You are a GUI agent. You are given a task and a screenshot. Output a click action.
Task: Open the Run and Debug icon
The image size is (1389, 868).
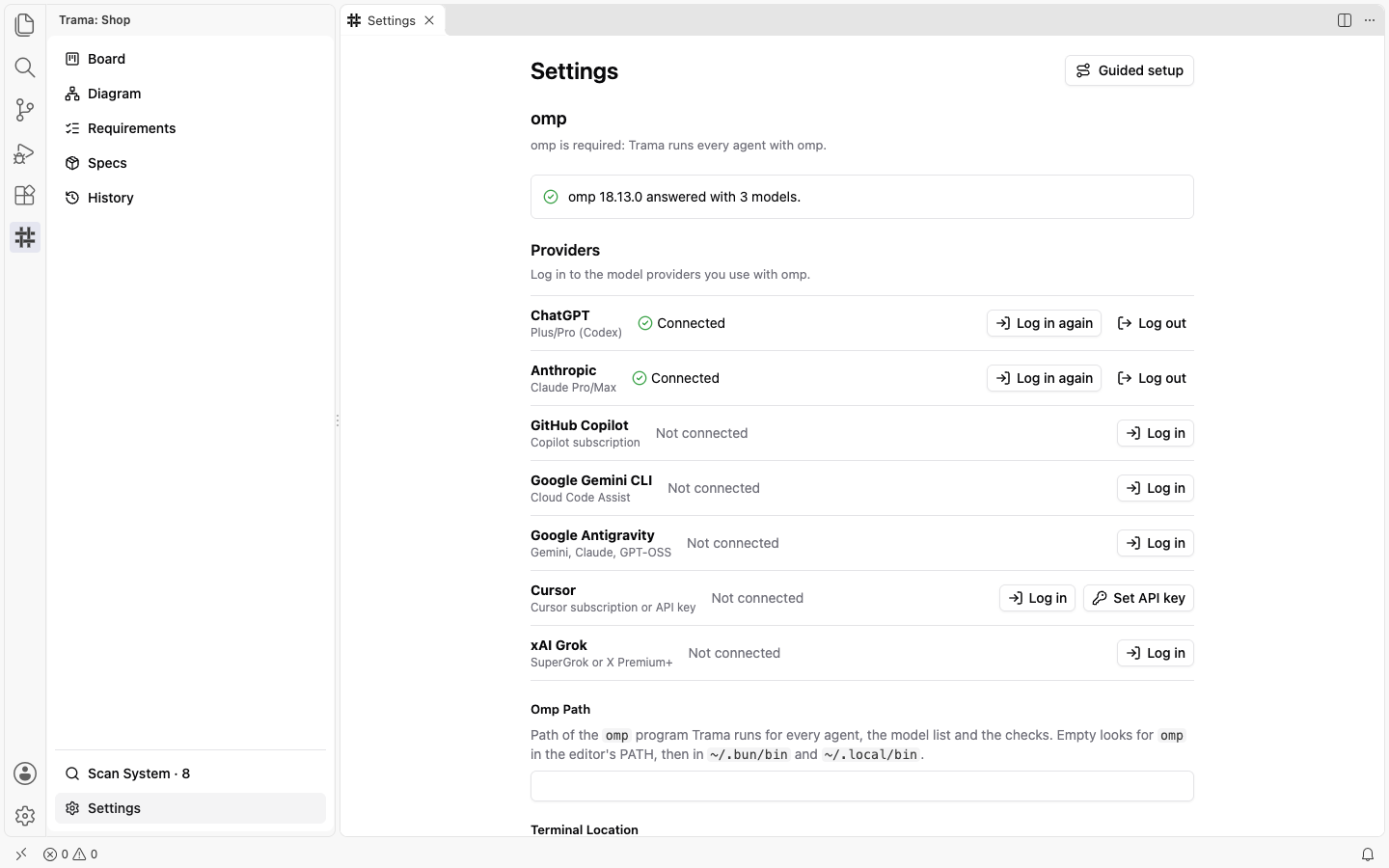coord(25,152)
